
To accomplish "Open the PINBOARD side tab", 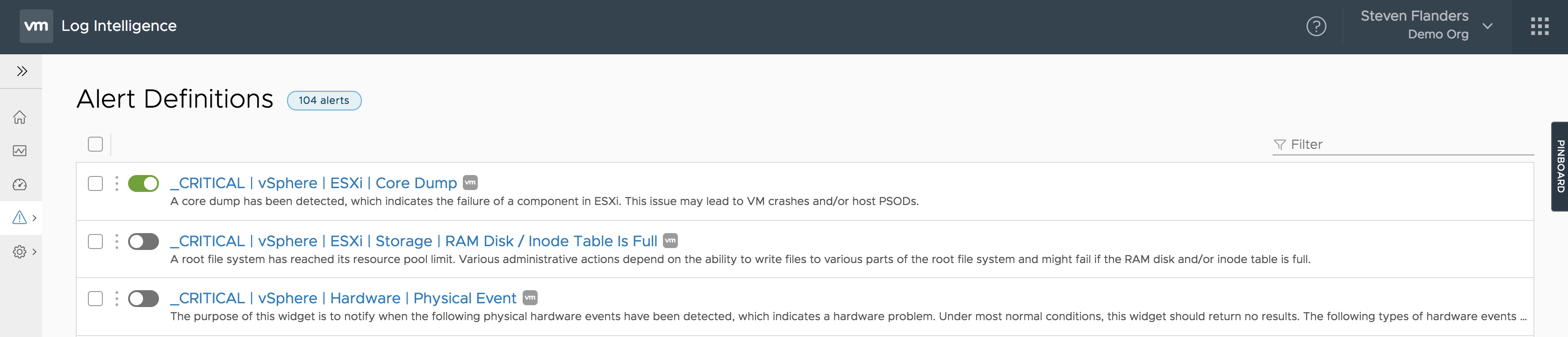I will pyautogui.click(x=1560, y=166).
